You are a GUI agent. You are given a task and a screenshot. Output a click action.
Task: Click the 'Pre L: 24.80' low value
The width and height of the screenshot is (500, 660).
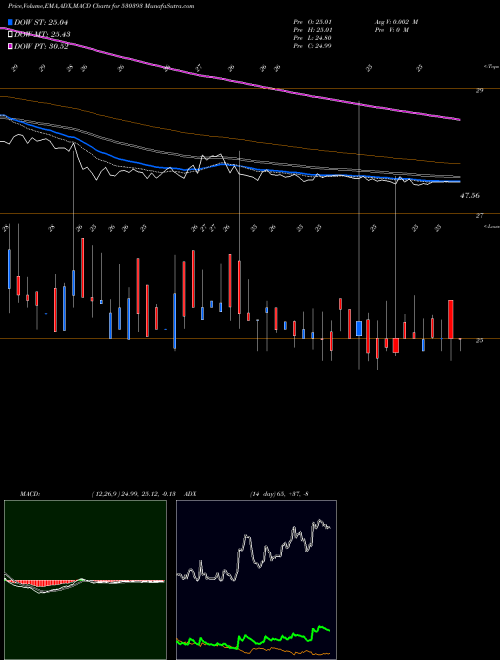[x=313, y=38]
